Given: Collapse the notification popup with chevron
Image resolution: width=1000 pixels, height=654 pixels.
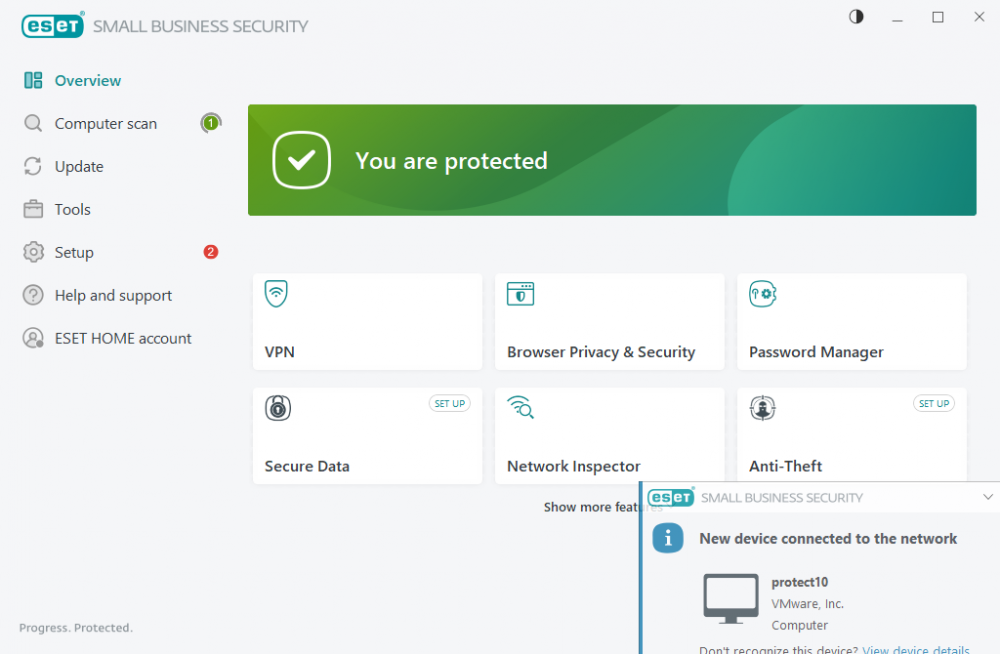Looking at the screenshot, I should (988, 497).
